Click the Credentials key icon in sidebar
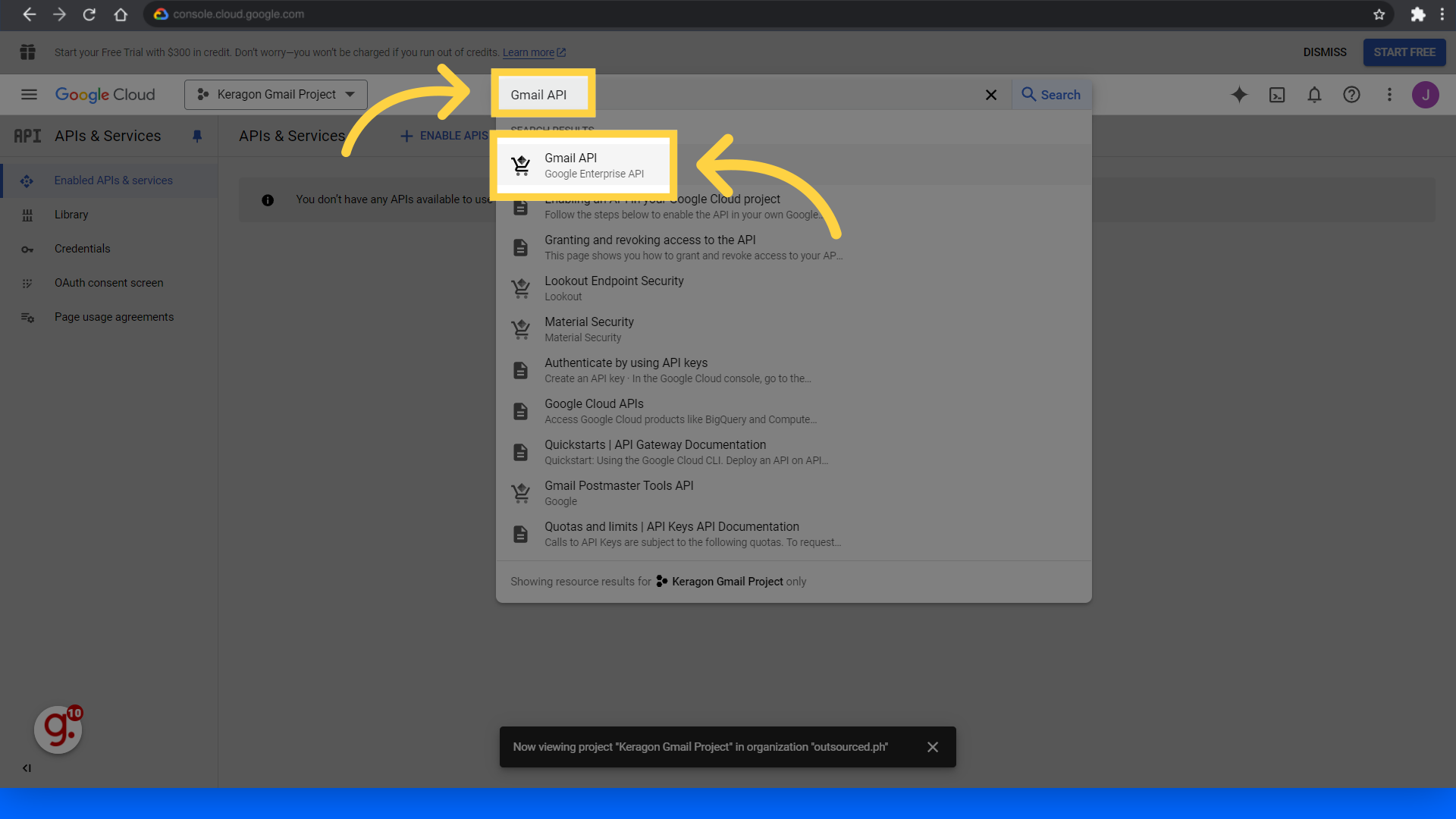The image size is (1456, 819). (27, 249)
